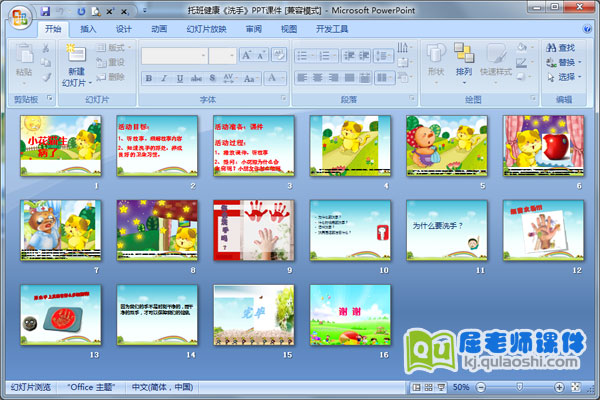The image size is (600, 400).
Task: Click the Office button in top-left corner
Action: pyautogui.click(x=18, y=16)
